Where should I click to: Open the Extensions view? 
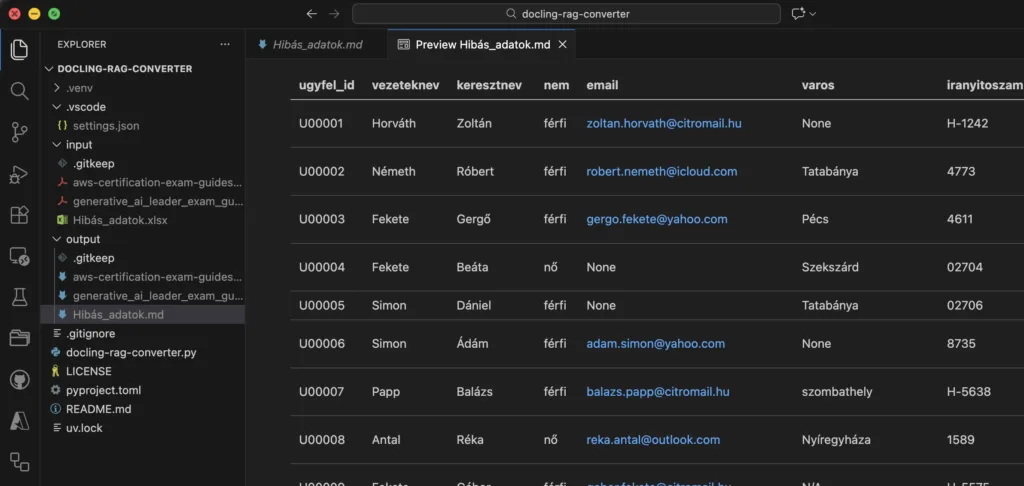pos(19,215)
